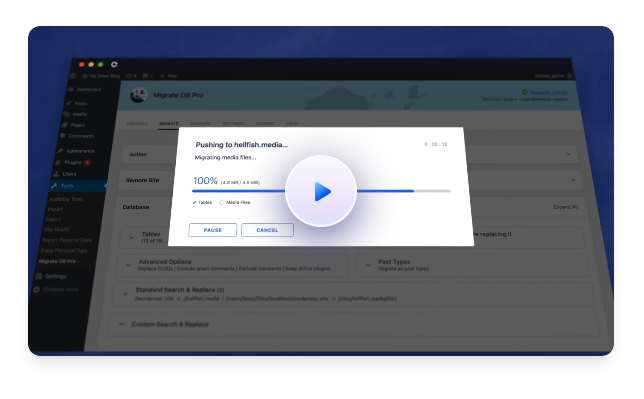Expand the Tables section chevron
Image resolution: width=644 pixels, height=399 pixels.
click(x=131, y=237)
